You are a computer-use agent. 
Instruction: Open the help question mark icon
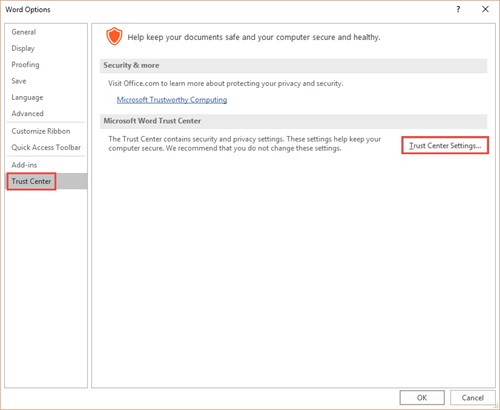[x=458, y=9]
